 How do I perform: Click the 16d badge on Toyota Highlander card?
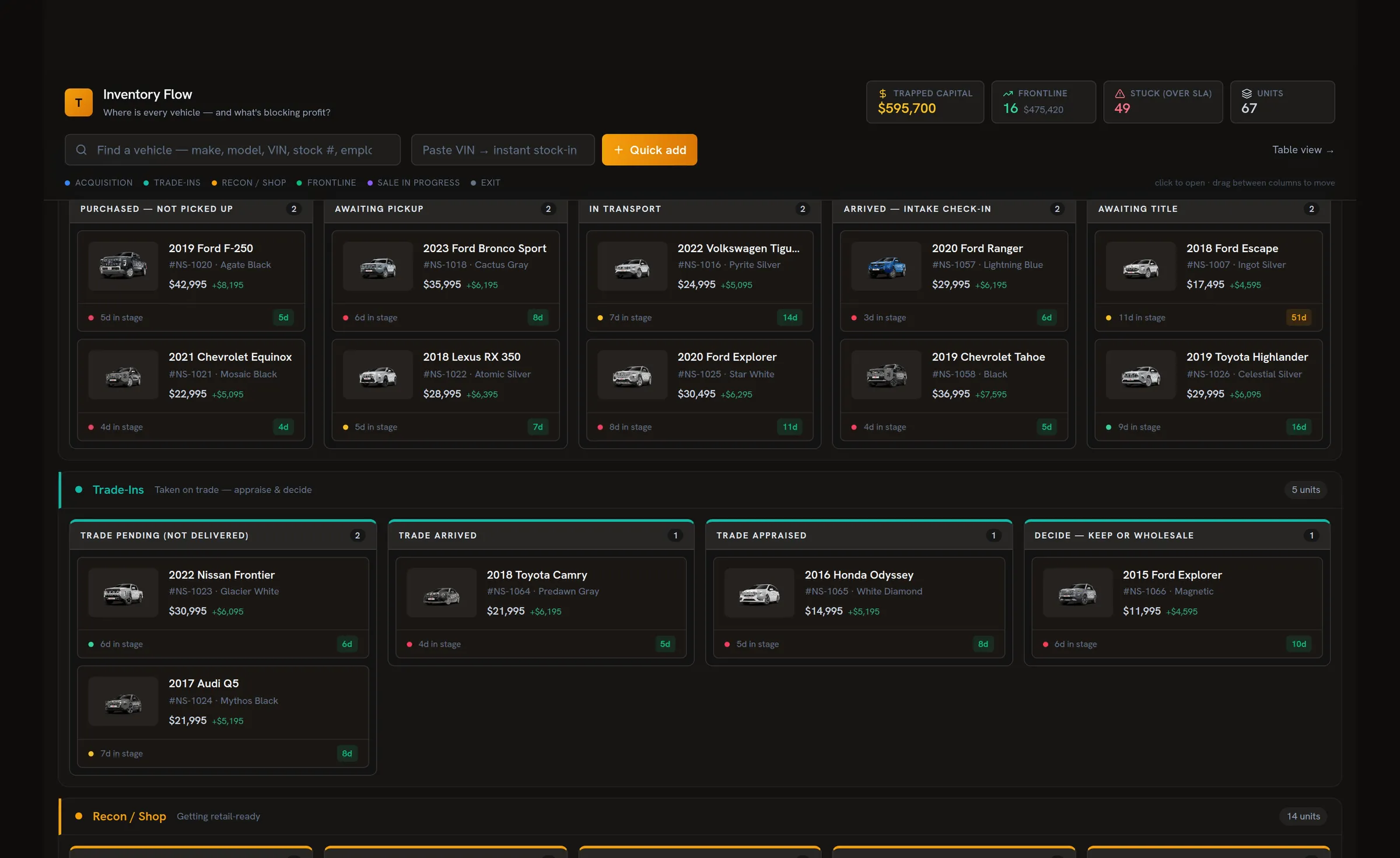click(x=1298, y=427)
